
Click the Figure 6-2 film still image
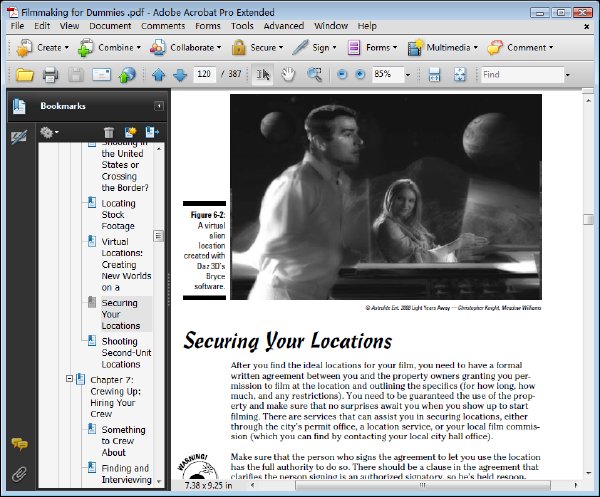click(386, 197)
